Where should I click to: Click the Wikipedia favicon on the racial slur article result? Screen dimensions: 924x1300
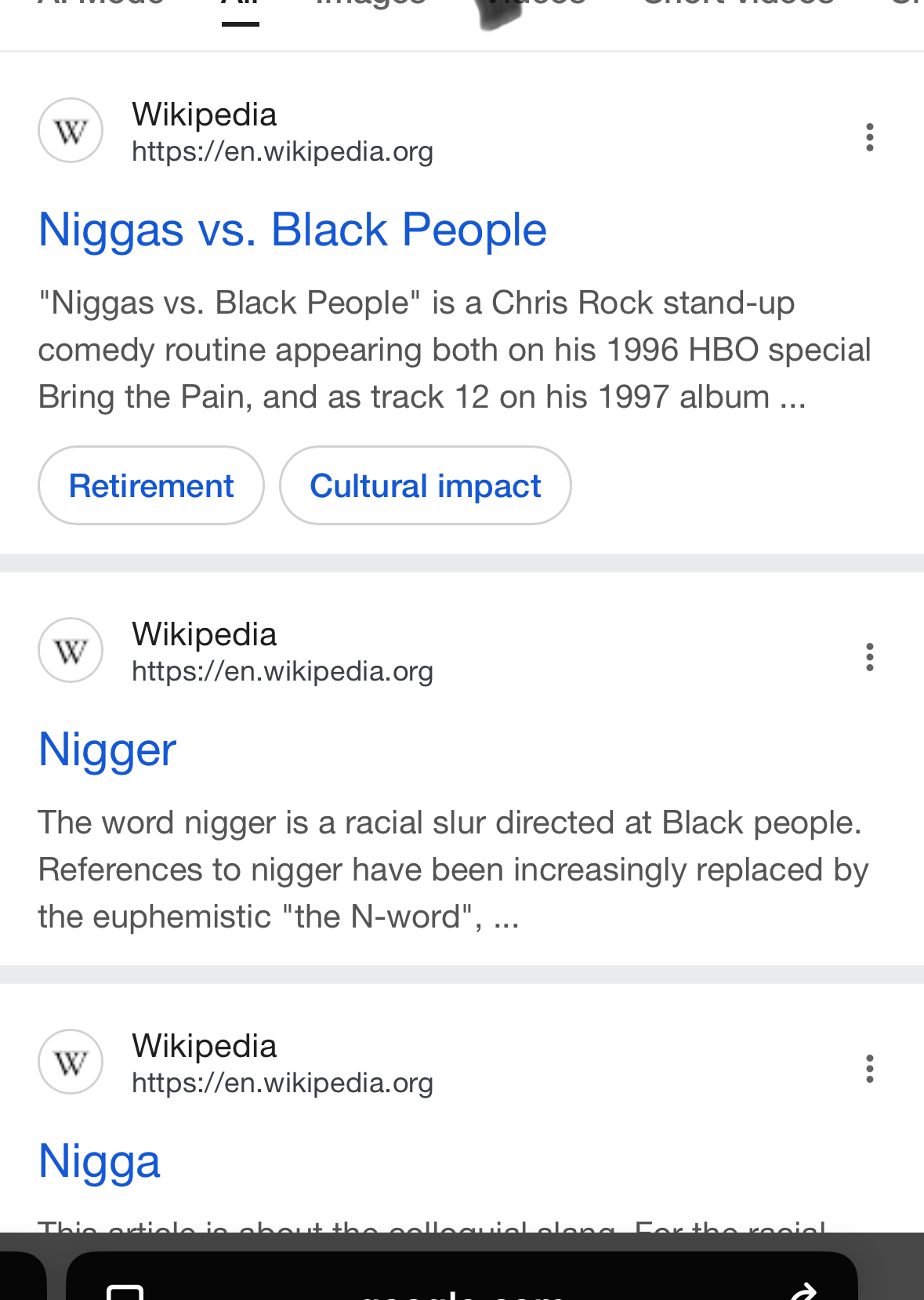[71, 650]
